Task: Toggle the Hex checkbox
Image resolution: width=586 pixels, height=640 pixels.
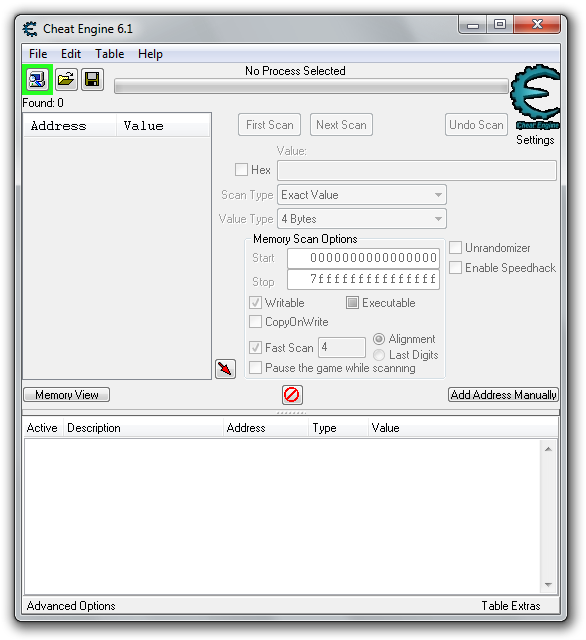Action: pyautogui.click(x=241, y=169)
